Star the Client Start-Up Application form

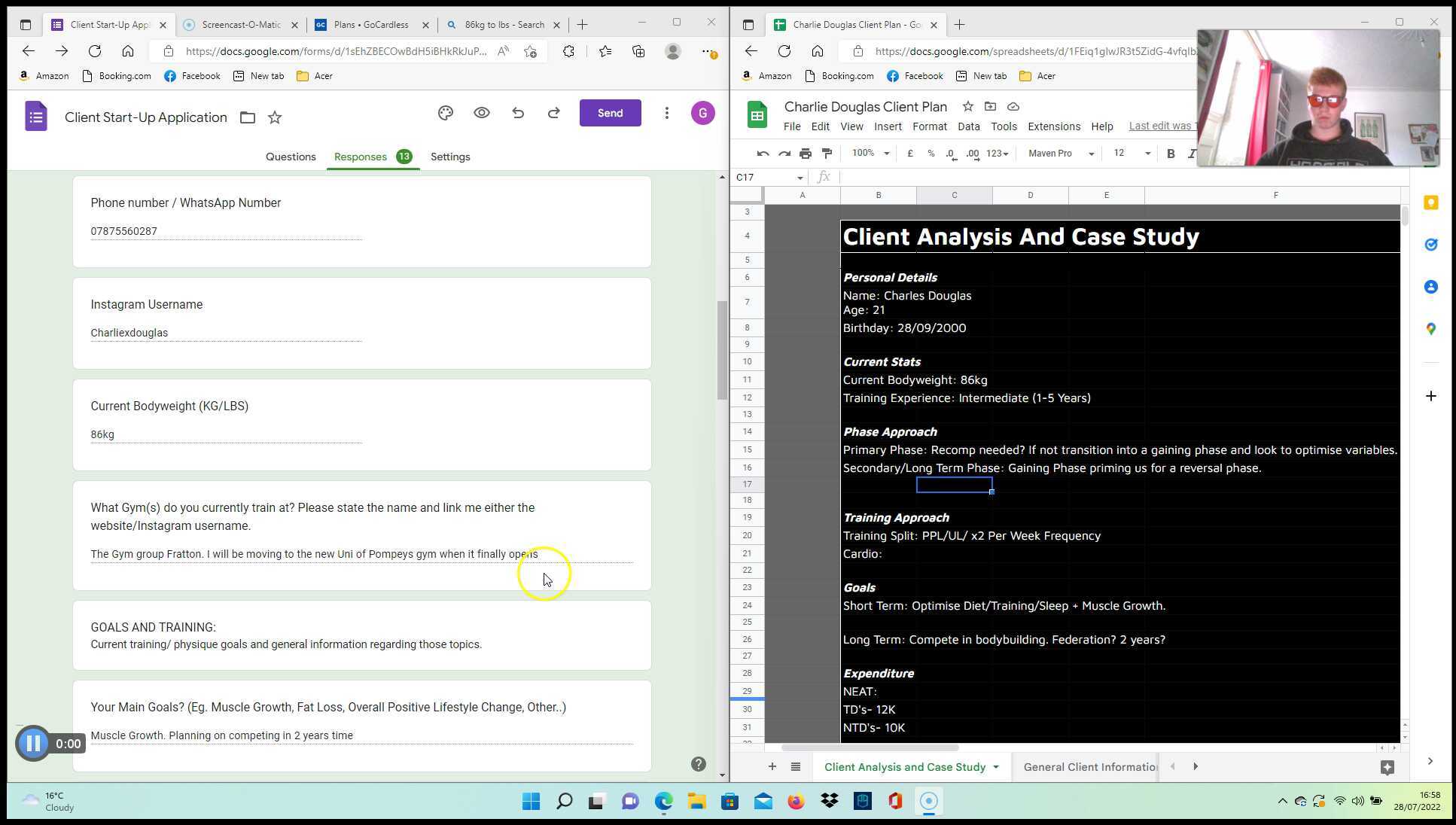(x=275, y=117)
